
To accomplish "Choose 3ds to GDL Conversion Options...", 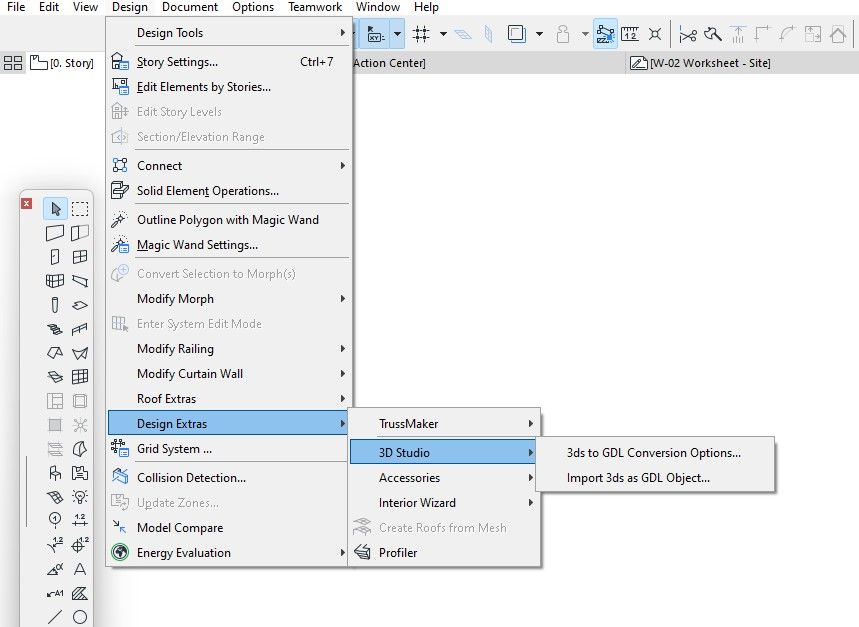I will pyautogui.click(x=655, y=453).
